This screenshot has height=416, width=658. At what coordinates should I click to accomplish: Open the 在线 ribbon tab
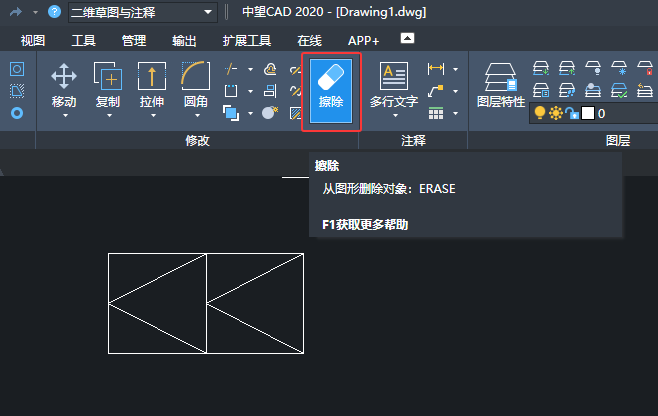(309, 41)
